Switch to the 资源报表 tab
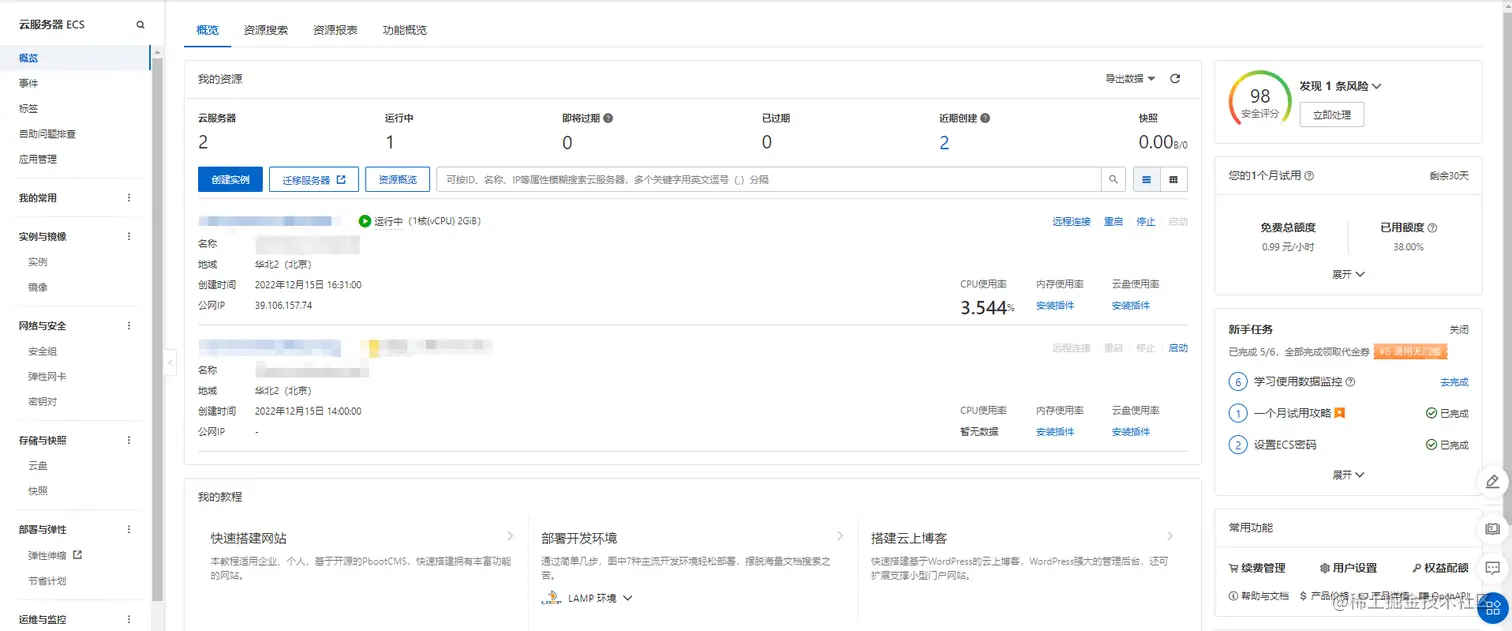Viewport: 1512px width, 631px height. click(x=335, y=31)
